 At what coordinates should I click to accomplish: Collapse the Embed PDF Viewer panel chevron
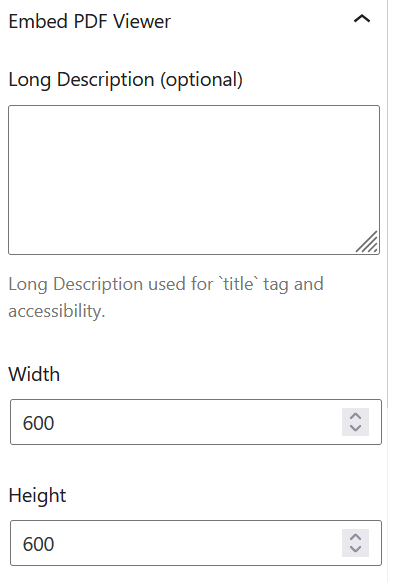[362, 19]
